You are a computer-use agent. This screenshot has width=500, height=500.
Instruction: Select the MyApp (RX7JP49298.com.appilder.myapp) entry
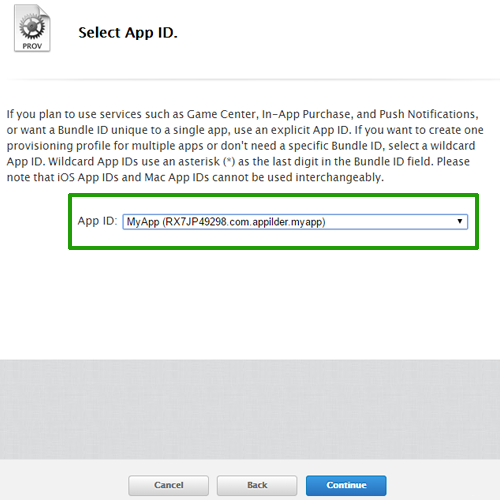point(226,222)
